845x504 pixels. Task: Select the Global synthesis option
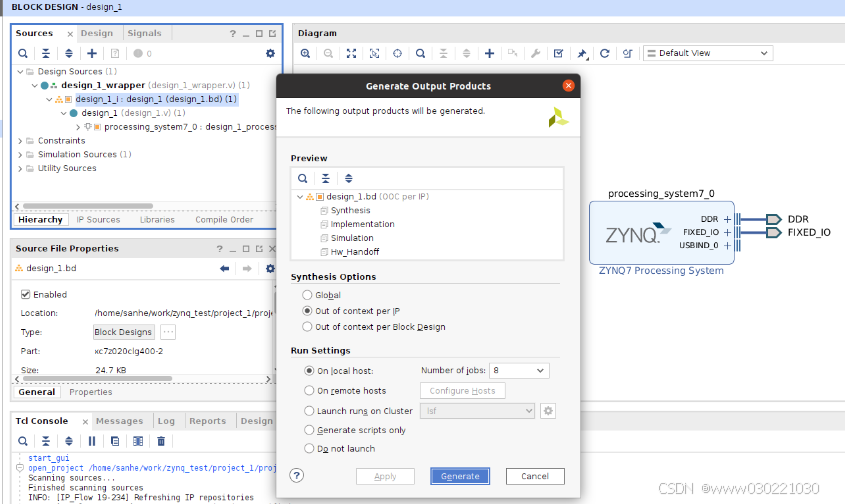tap(307, 295)
